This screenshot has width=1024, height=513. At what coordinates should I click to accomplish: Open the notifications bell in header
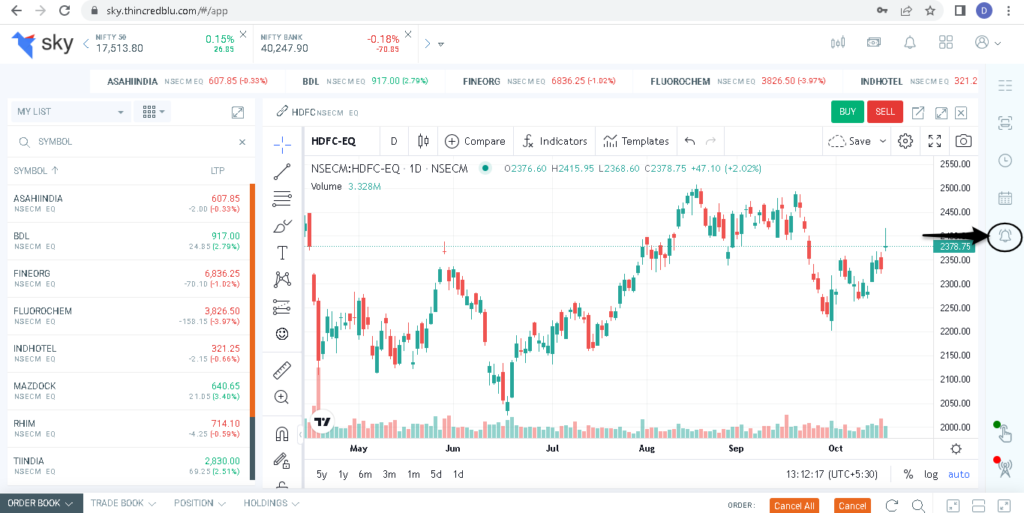click(910, 42)
